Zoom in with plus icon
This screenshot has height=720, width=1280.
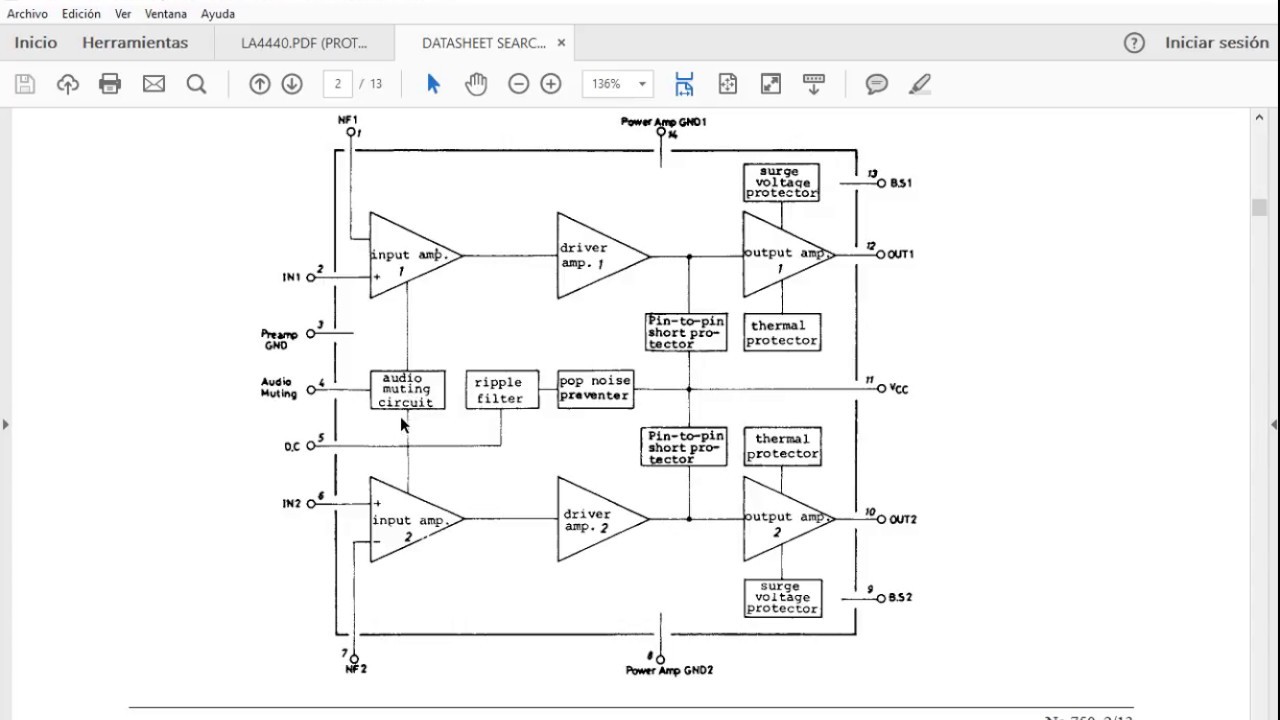click(x=551, y=84)
